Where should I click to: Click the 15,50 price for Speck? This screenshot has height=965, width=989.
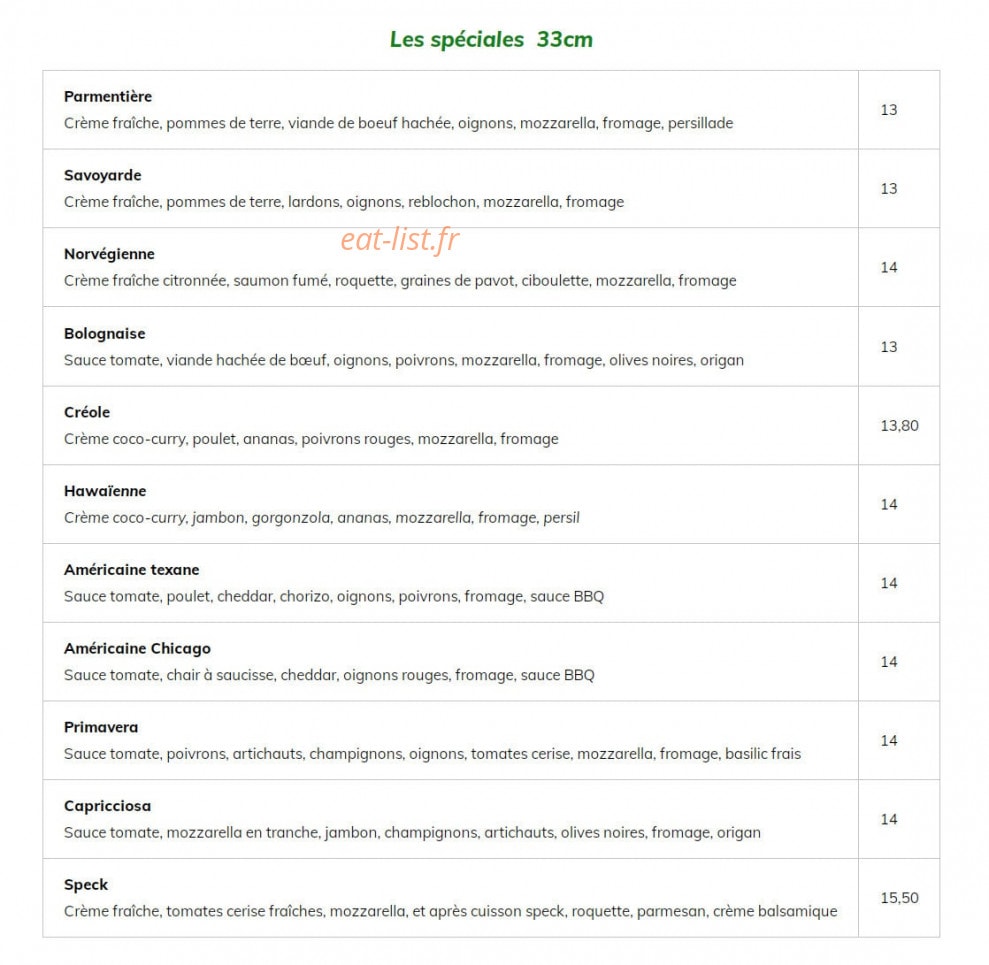coord(899,898)
